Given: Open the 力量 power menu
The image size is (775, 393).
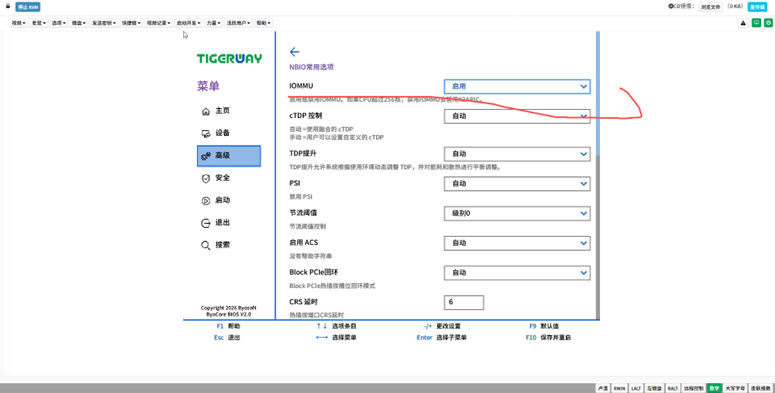Looking at the screenshot, I should 214,23.
